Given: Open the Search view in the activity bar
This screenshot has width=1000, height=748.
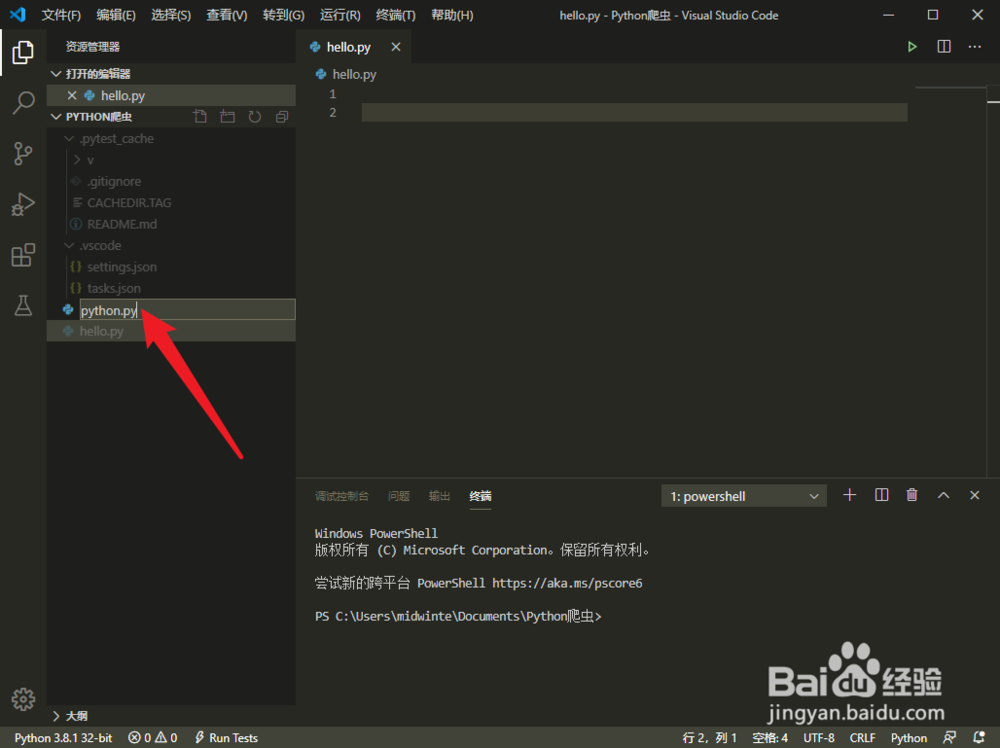Looking at the screenshot, I should coord(23,103).
